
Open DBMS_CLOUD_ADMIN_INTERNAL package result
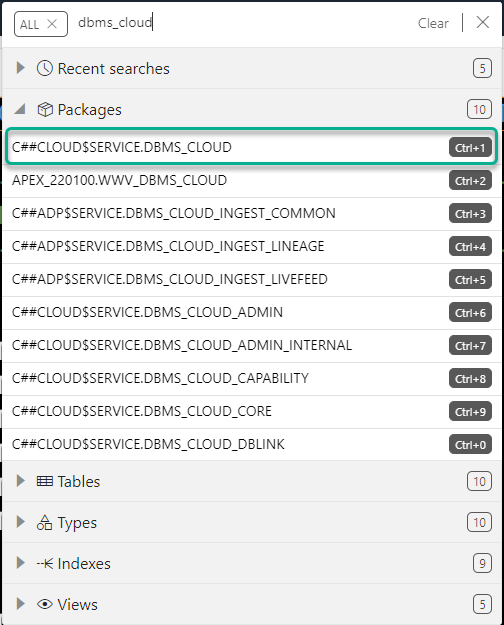252,346
